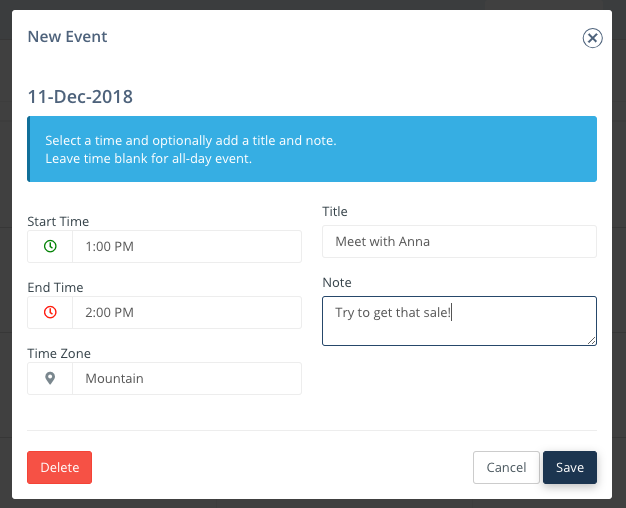Viewport: 626px width, 508px height.
Task: Cancel the new event
Action: (x=506, y=467)
